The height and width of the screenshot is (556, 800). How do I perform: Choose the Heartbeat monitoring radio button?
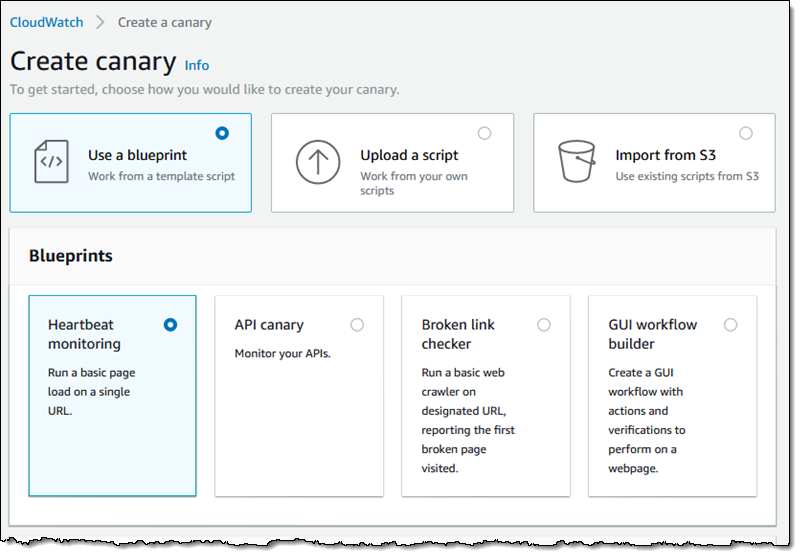coord(170,325)
